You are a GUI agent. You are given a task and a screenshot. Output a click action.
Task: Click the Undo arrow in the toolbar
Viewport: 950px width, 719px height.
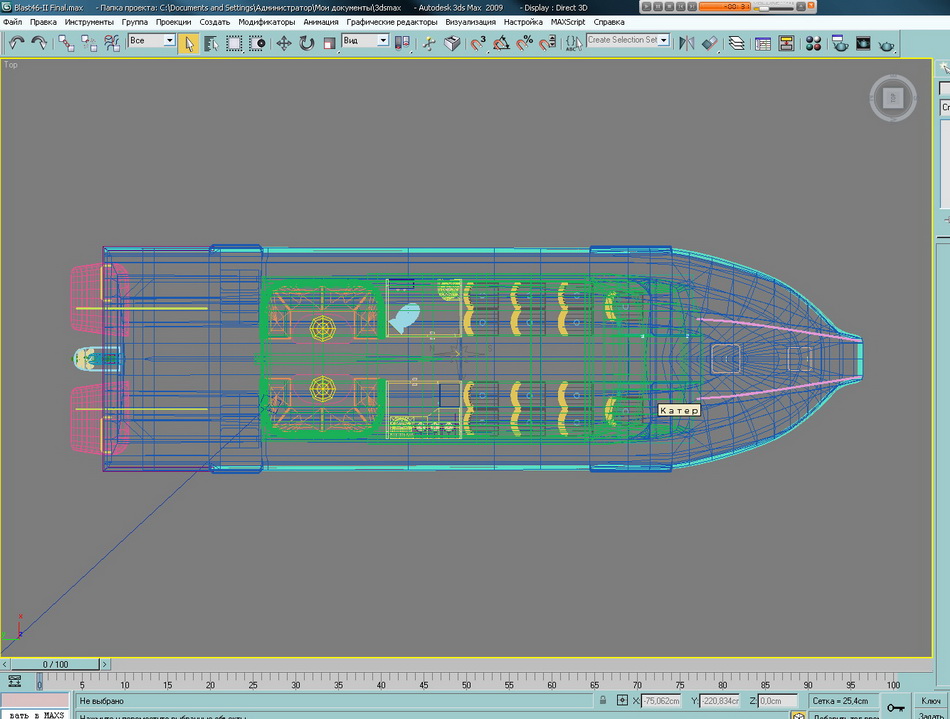coord(16,43)
